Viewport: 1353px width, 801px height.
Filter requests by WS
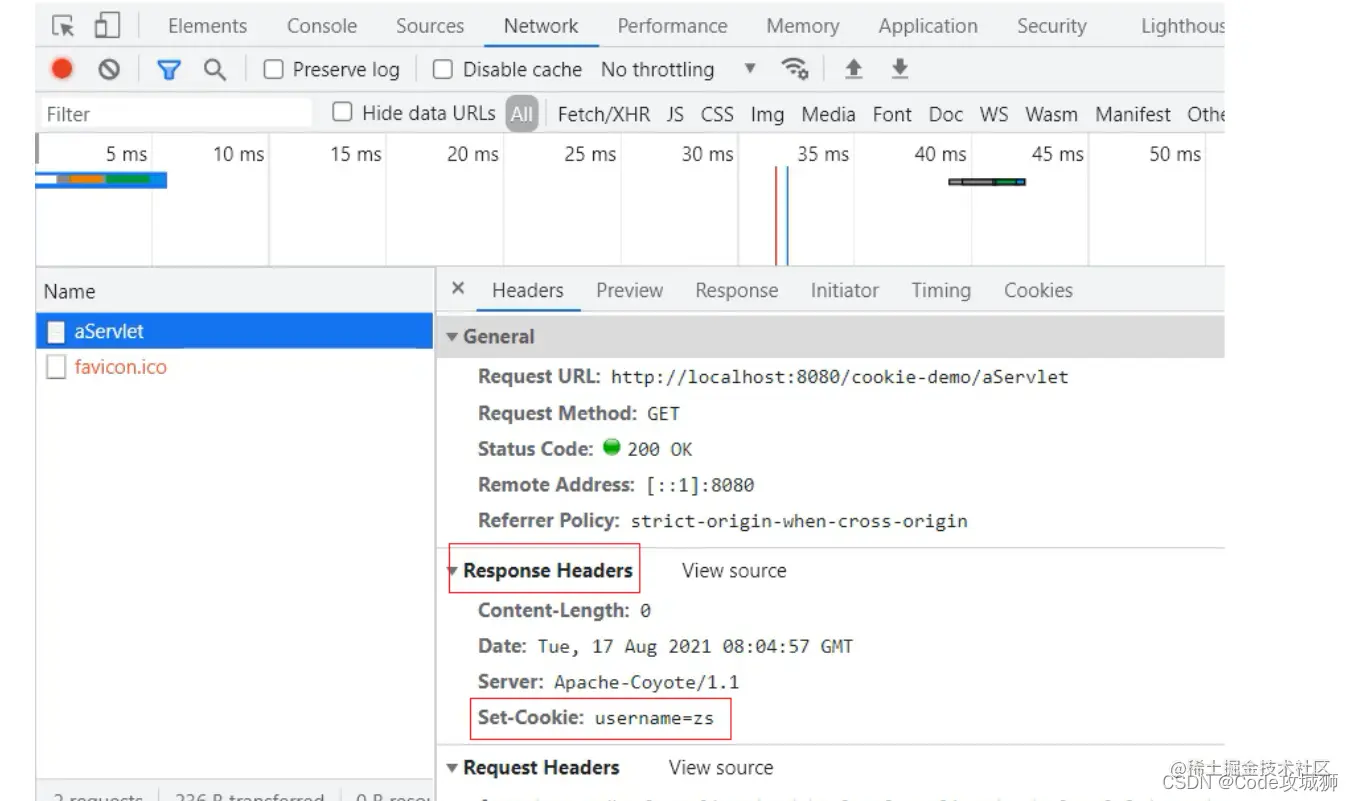point(994,114)
